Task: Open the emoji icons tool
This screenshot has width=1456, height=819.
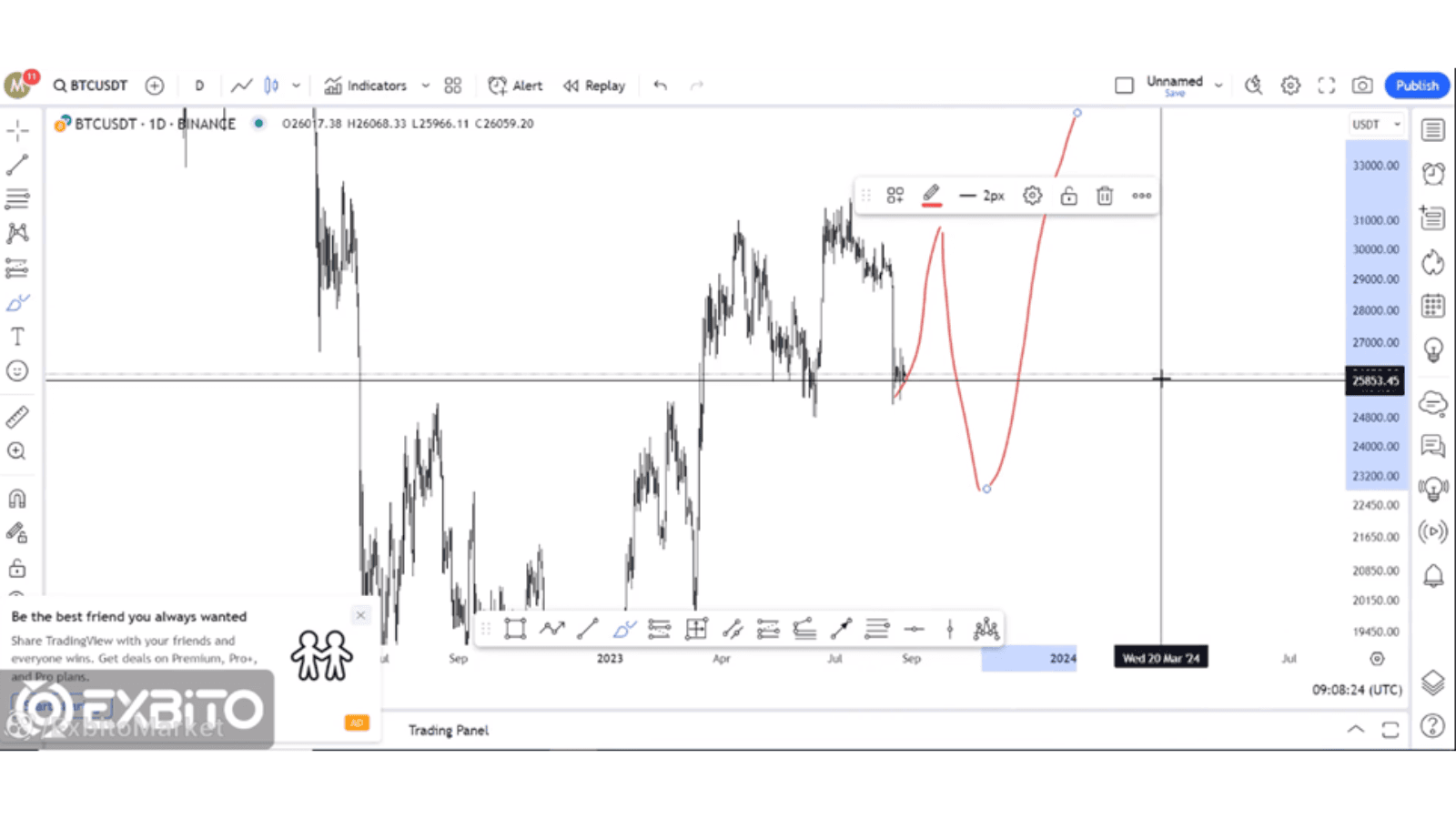Action: (x=17, y=370)
